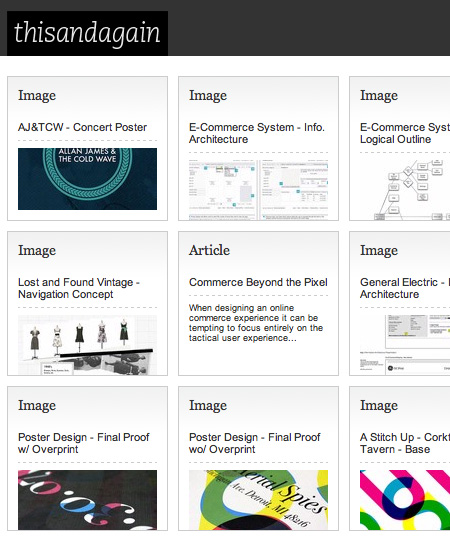View the General Electric architecture thumbnail
Viewport: 450px width, 536px height.
[x=405, y=345]
